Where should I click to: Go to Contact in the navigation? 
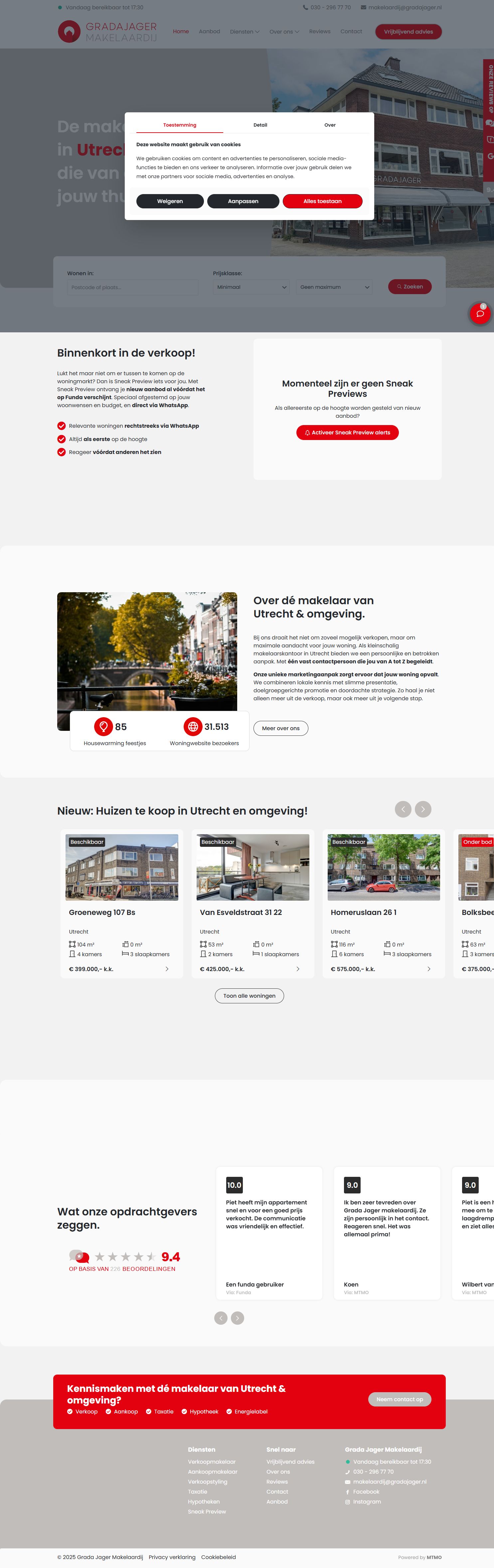point(351,32)
